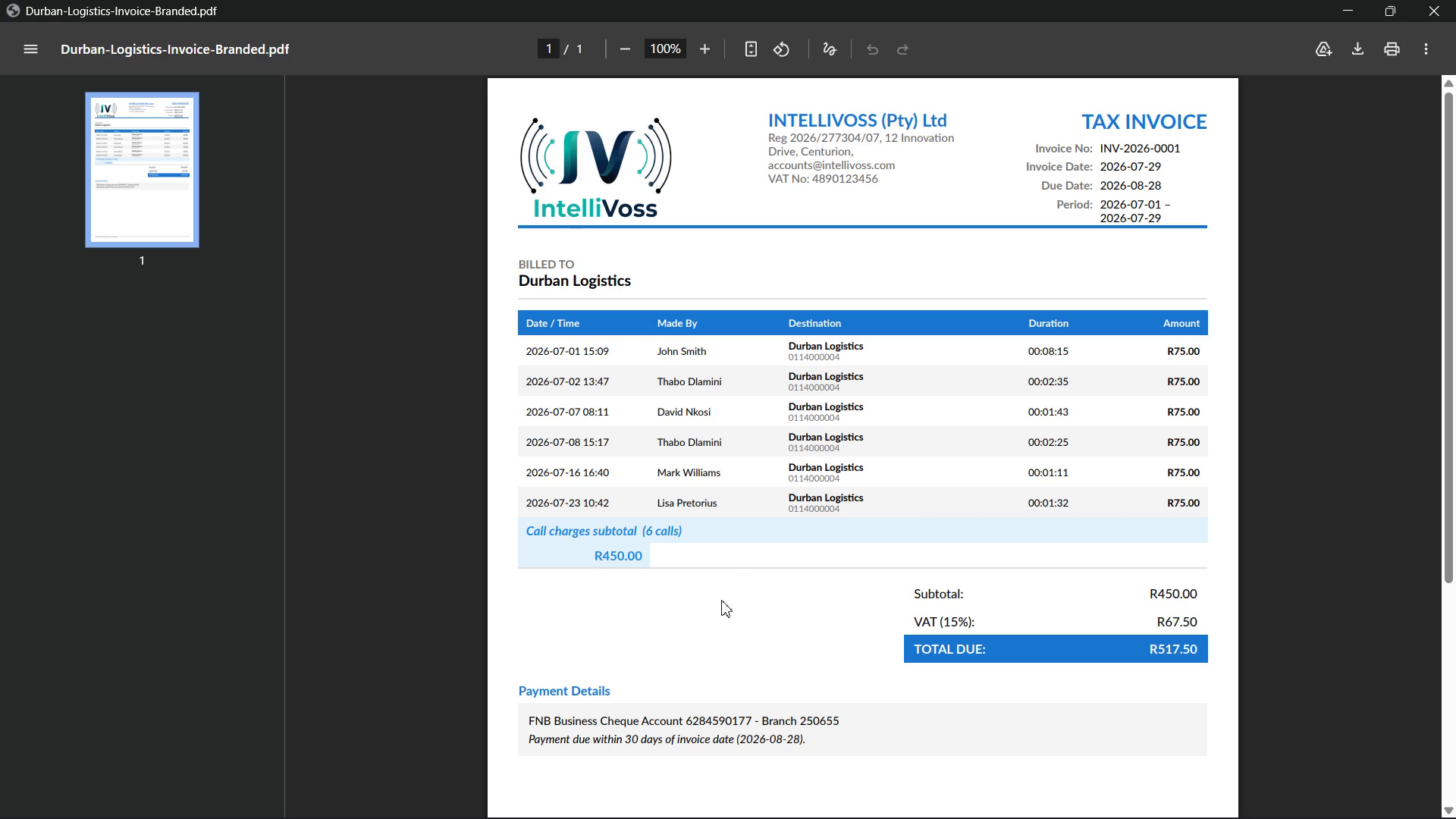
Task: Click 'John Smith' in Made By column
Action: [x=681, y=351]
